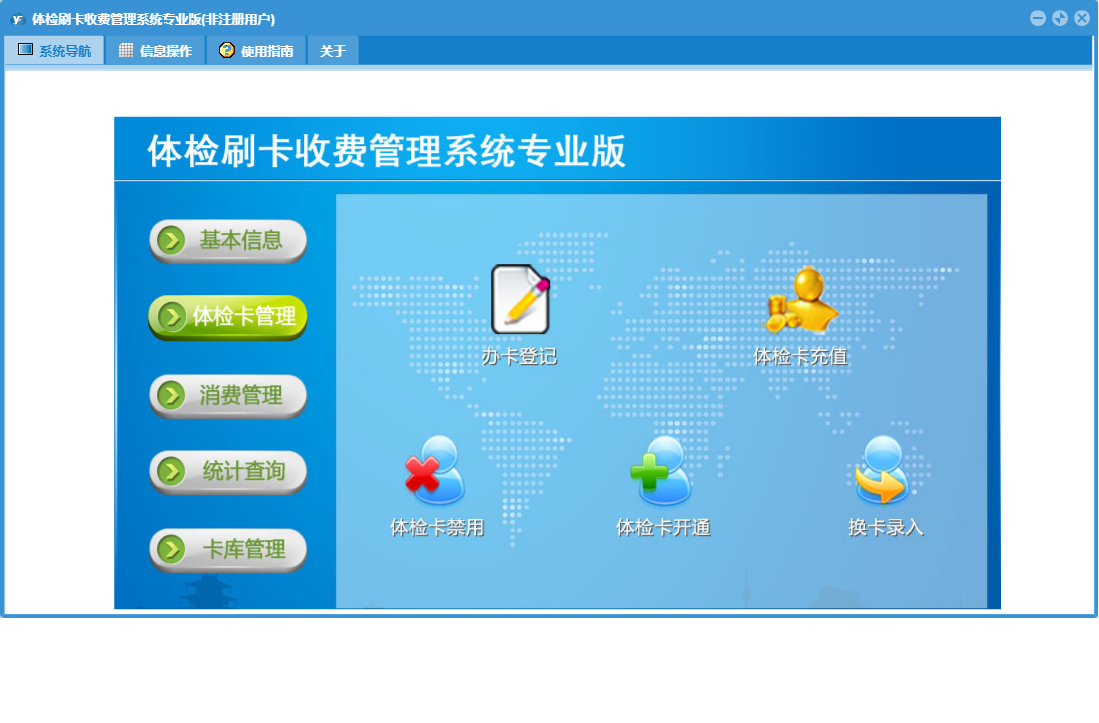Screen dimensions: 1099x723
Task: Click the app logo in the title bar
Action: coord(17,19)
